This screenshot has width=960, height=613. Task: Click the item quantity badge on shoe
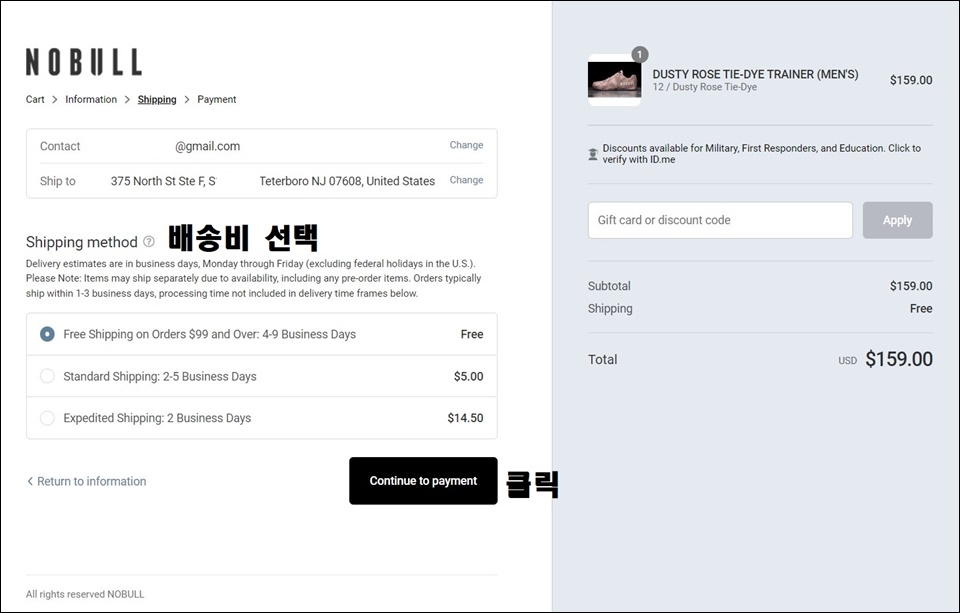639,55
